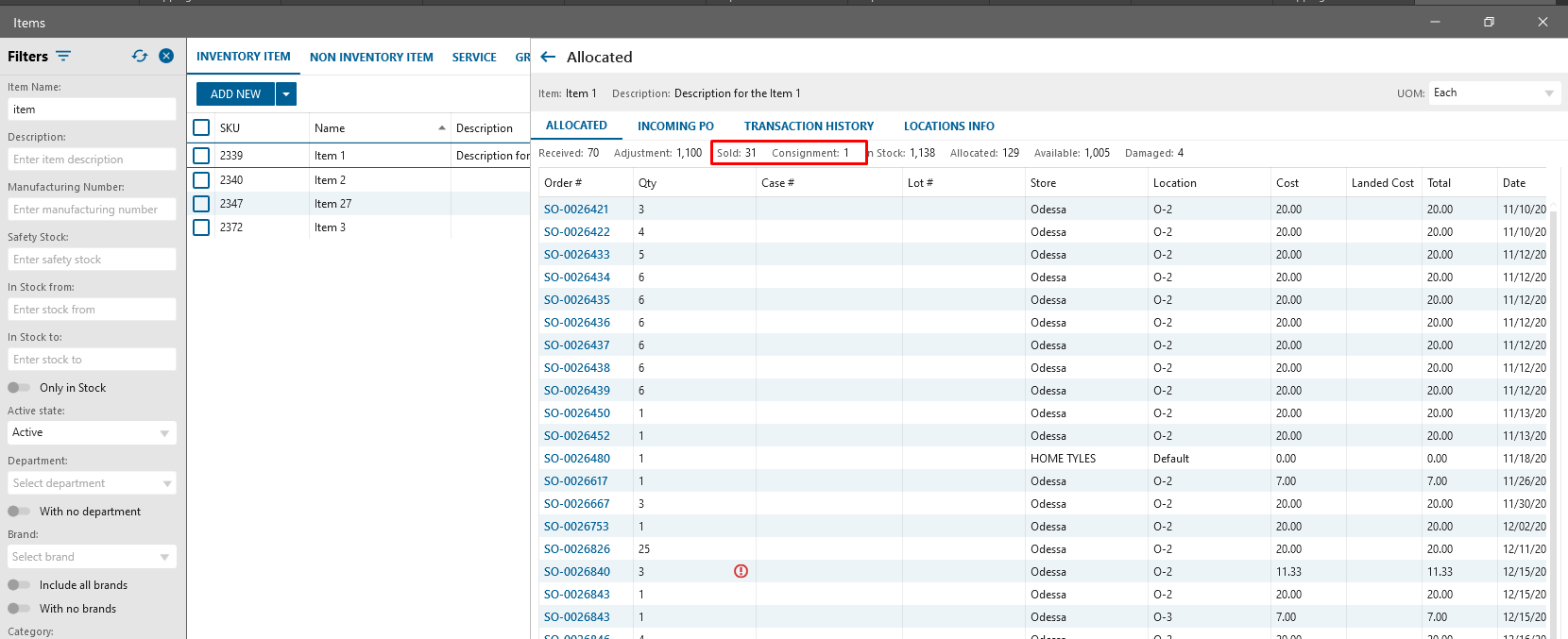Open the UOM Each dropdown
Screen dimensions: 1568x639
(1495, 92)
